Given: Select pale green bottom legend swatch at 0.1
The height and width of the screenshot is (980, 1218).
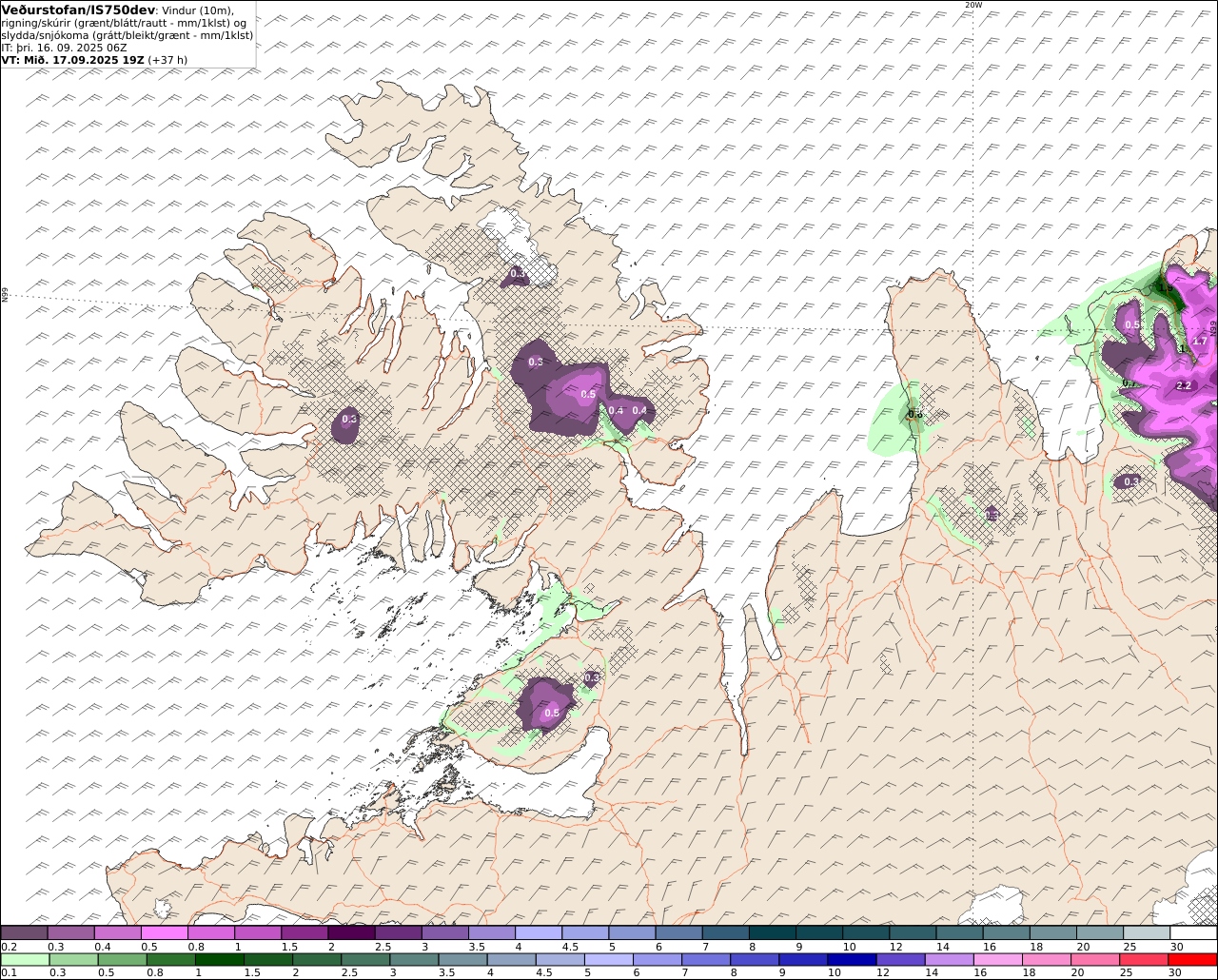Looking at the screenshot, I should pos(25,959).
